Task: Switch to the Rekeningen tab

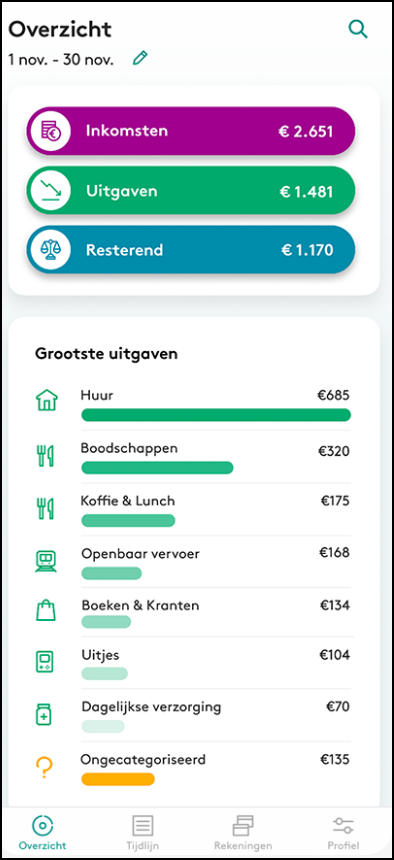Action: coord(243,832)
